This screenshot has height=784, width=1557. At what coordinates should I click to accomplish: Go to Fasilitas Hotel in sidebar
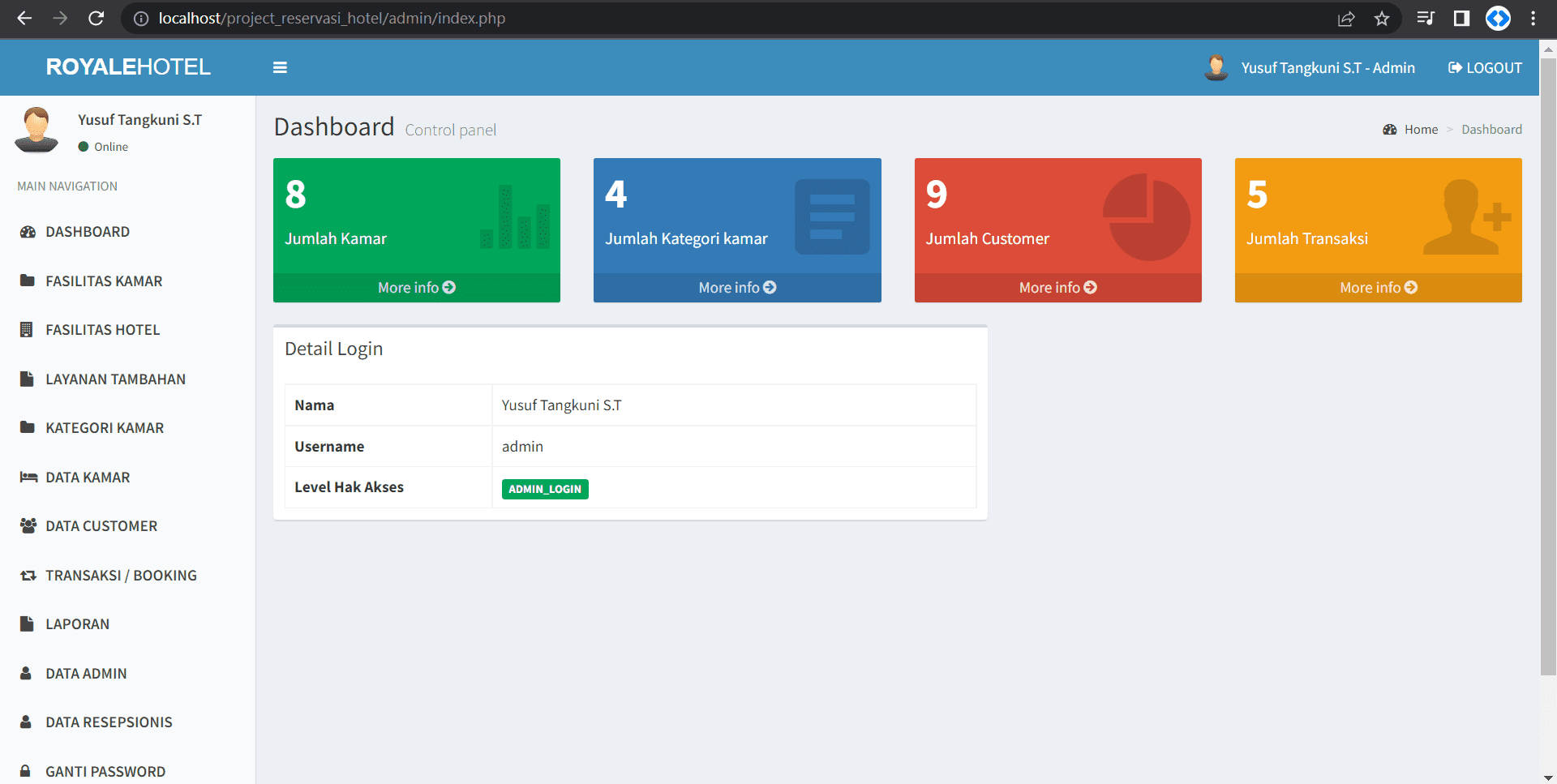coord(102,330)
